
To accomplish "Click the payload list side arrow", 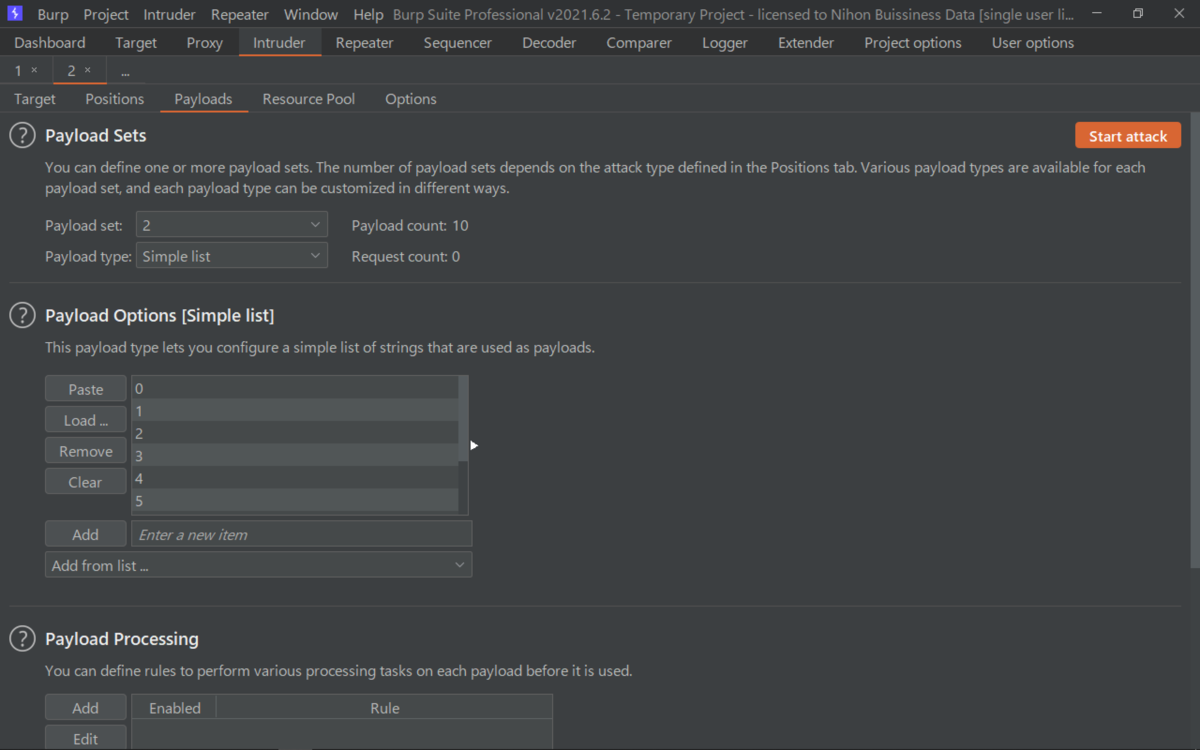I will point(474,445).
